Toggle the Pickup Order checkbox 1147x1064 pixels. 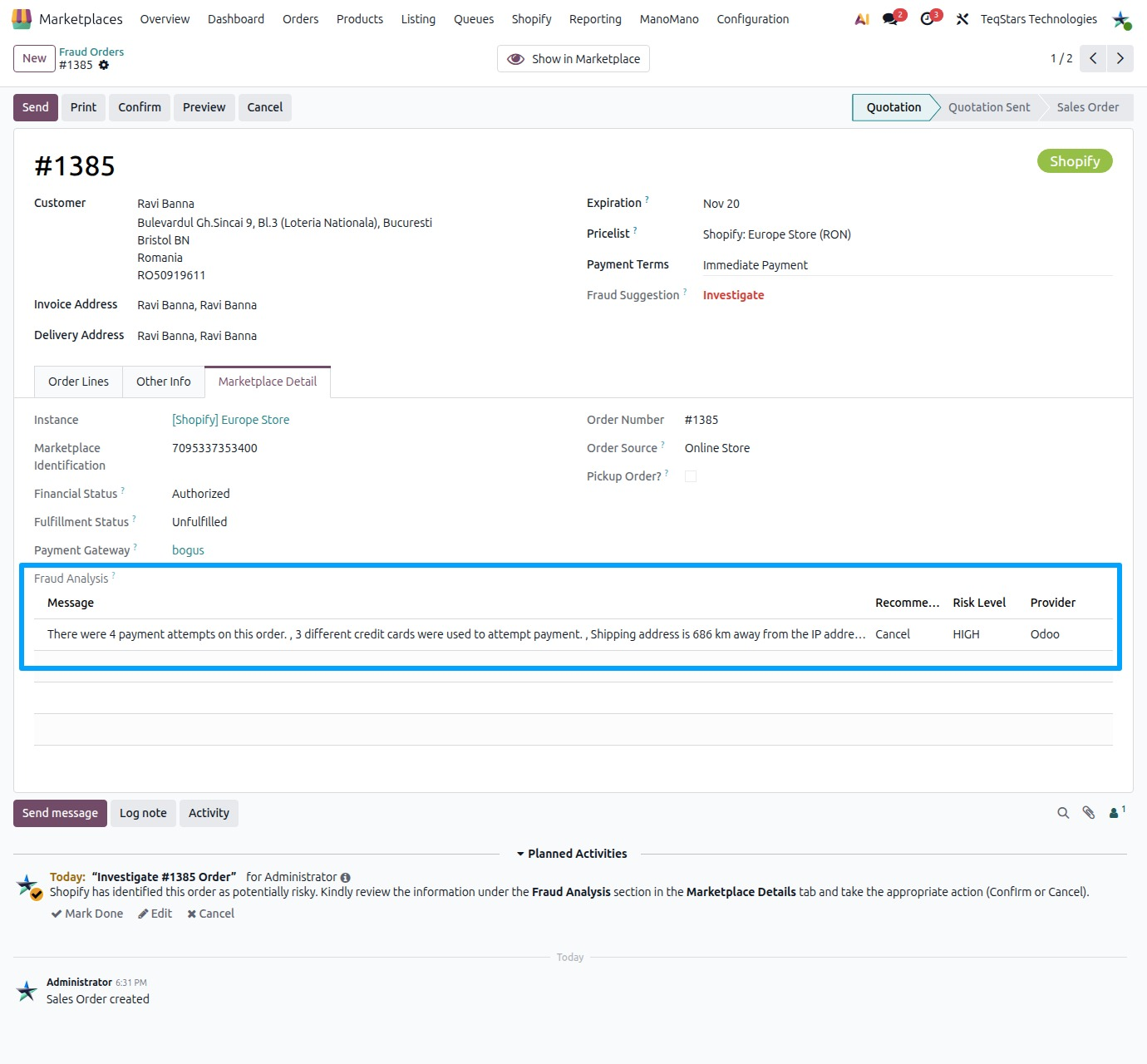tap(691, 476)
